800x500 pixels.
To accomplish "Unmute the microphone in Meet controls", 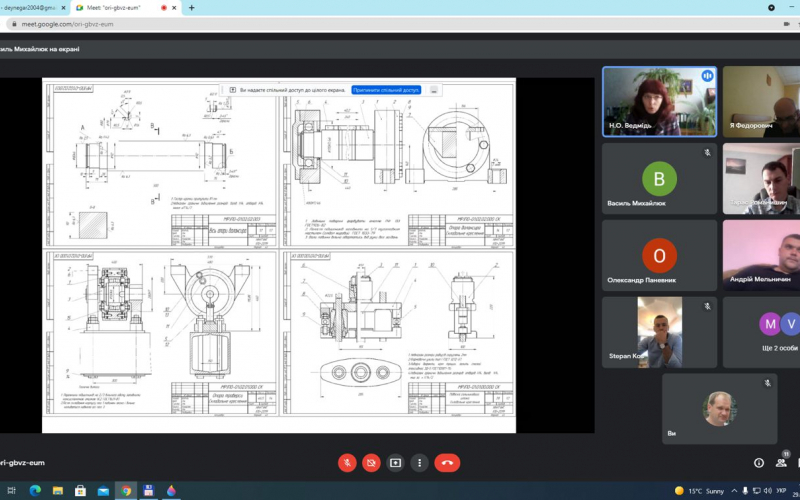I will (x=347, y=463).
